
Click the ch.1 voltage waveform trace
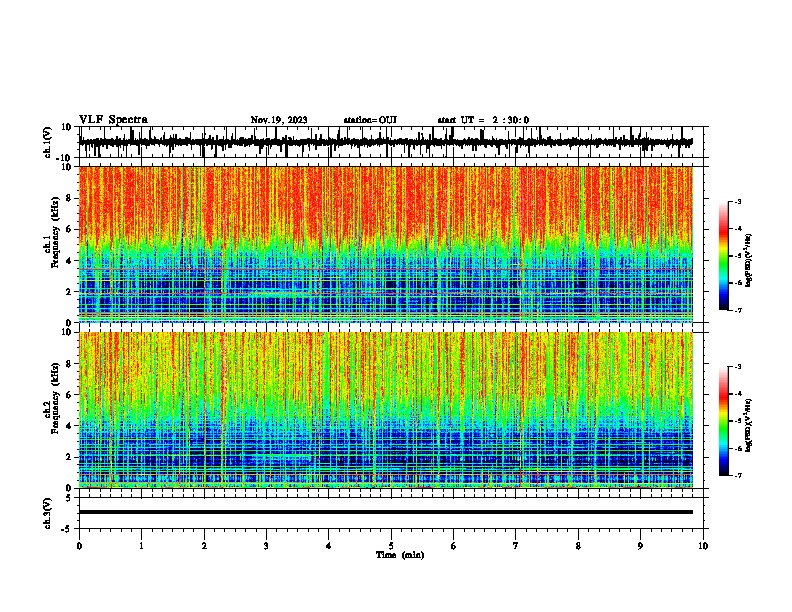pos(385,142)
